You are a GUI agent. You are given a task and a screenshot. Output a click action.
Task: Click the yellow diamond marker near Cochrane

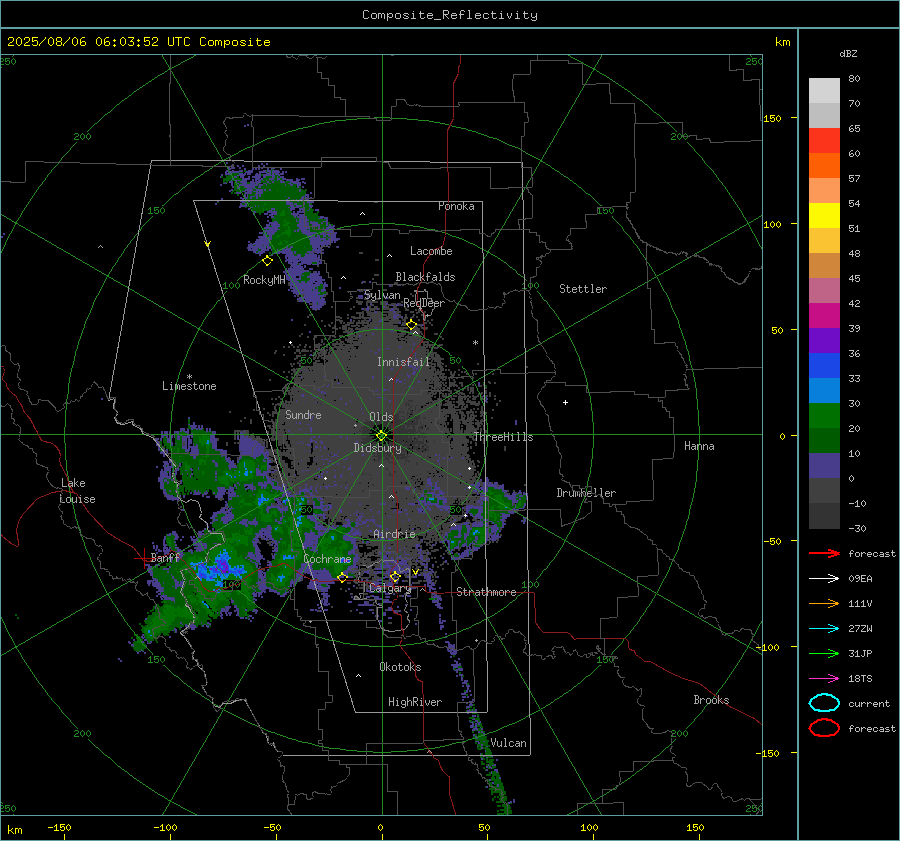tap(342, 577)
